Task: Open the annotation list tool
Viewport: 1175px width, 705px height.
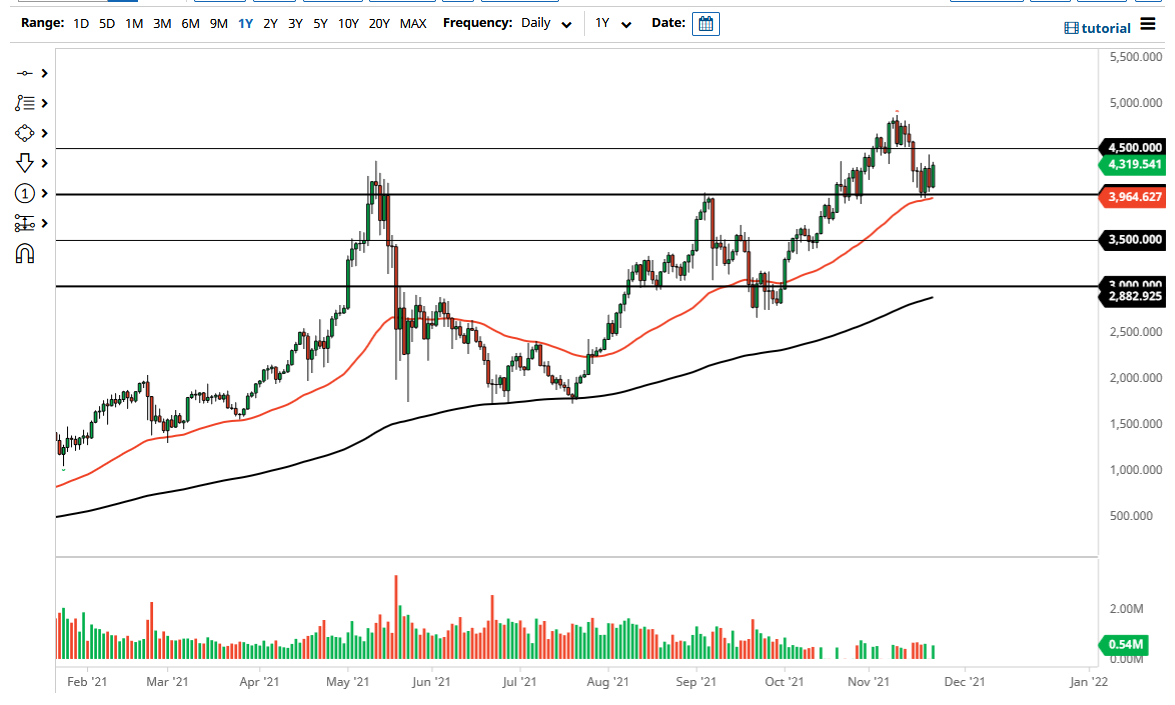Action: pyautogui.click(x=24, y=103)
